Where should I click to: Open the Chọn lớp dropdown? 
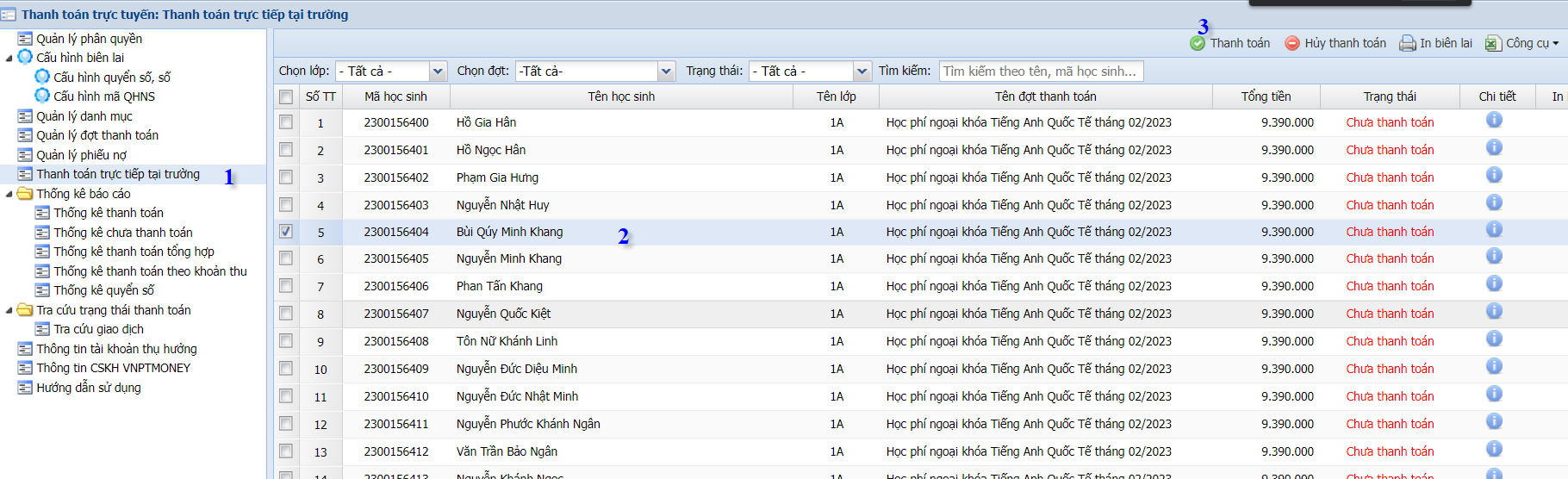438,71
